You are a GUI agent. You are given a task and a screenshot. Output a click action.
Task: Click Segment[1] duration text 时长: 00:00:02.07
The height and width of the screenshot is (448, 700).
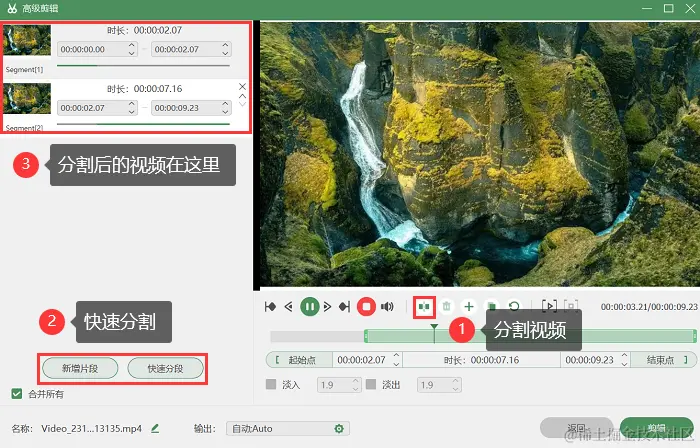(144, 30)
